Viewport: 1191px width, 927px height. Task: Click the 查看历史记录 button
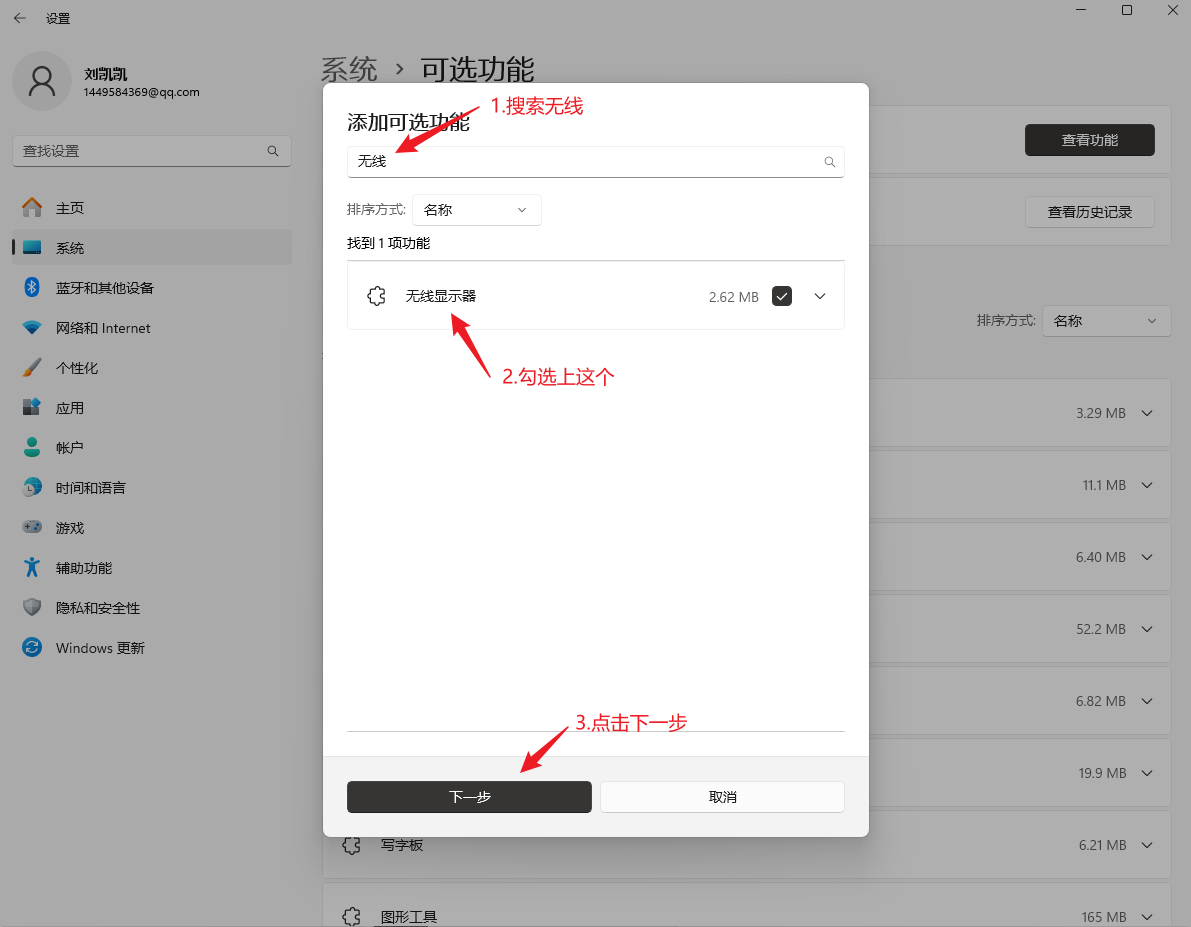(x=1089, y=212)
